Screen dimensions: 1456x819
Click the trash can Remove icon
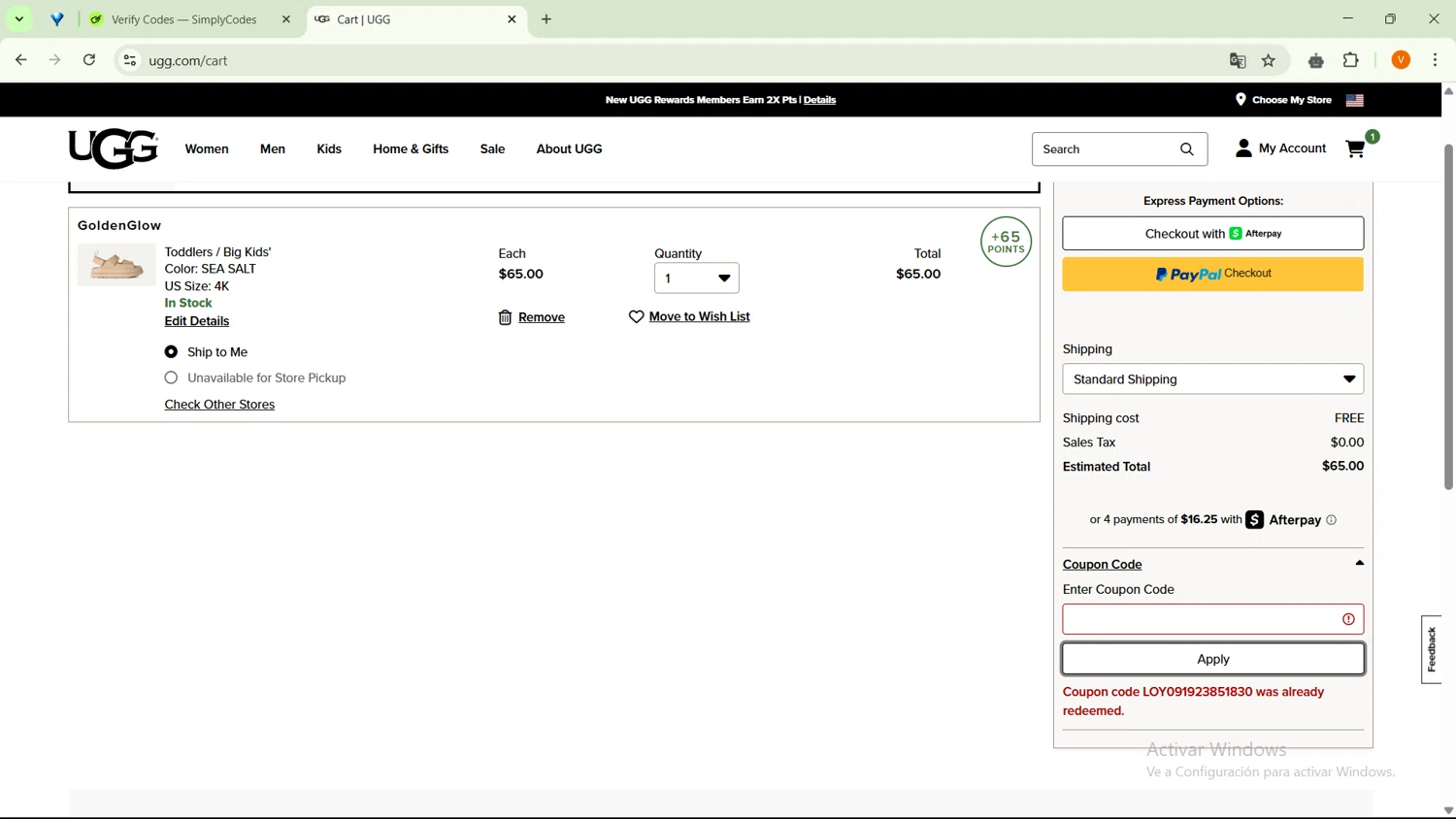click(x=505, y=317)
